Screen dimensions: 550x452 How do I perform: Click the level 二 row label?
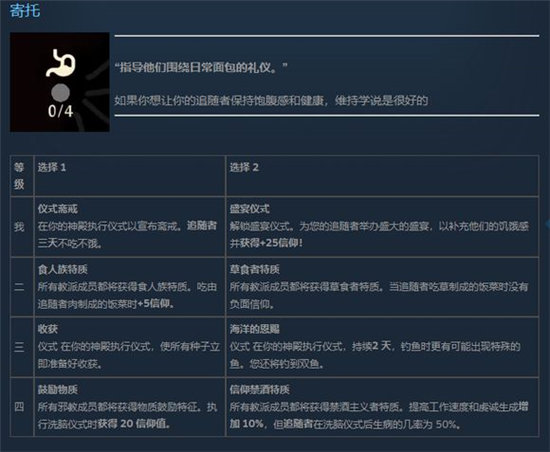tap(19, 287)
